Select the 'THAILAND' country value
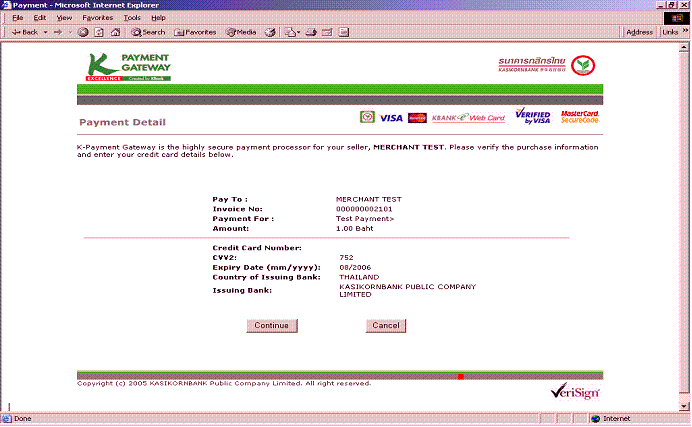Viewport: 692px width, 427px height. pos(359,277)
